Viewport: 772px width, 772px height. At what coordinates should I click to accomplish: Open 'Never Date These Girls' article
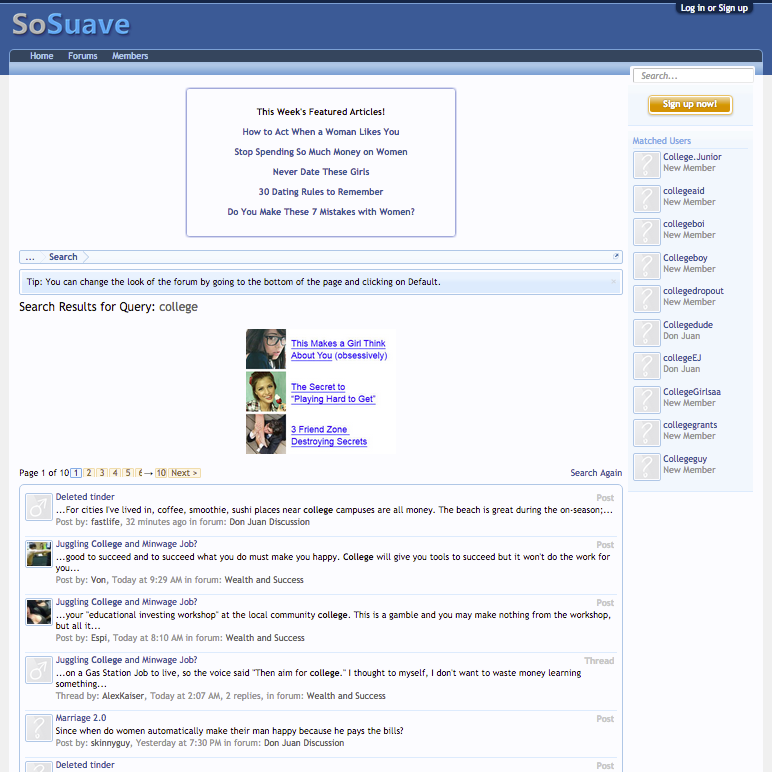(321, 172)
